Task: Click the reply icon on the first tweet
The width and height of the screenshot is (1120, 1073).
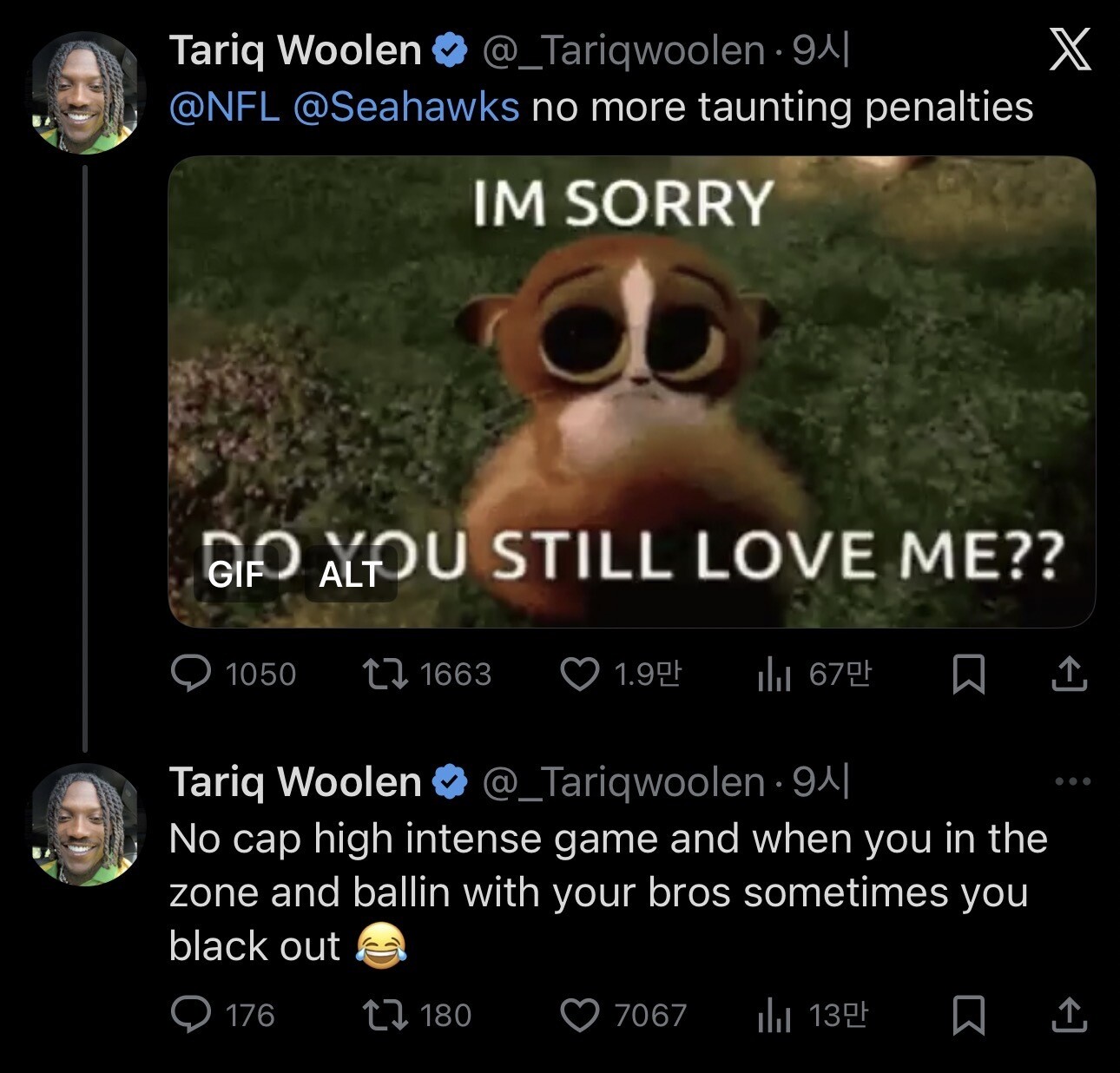Action: 190,674
